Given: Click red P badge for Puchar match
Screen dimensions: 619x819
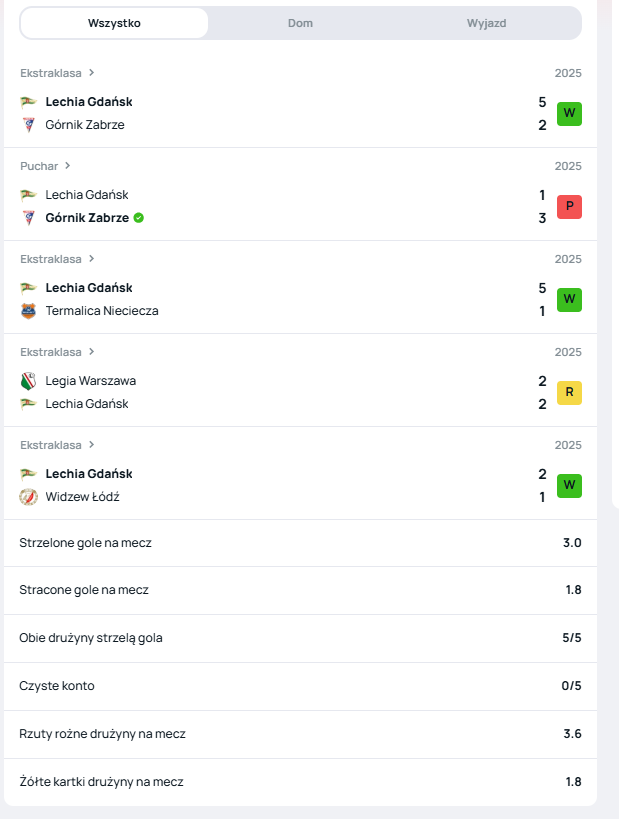Looking at the screenshot, I should (569, 206).
